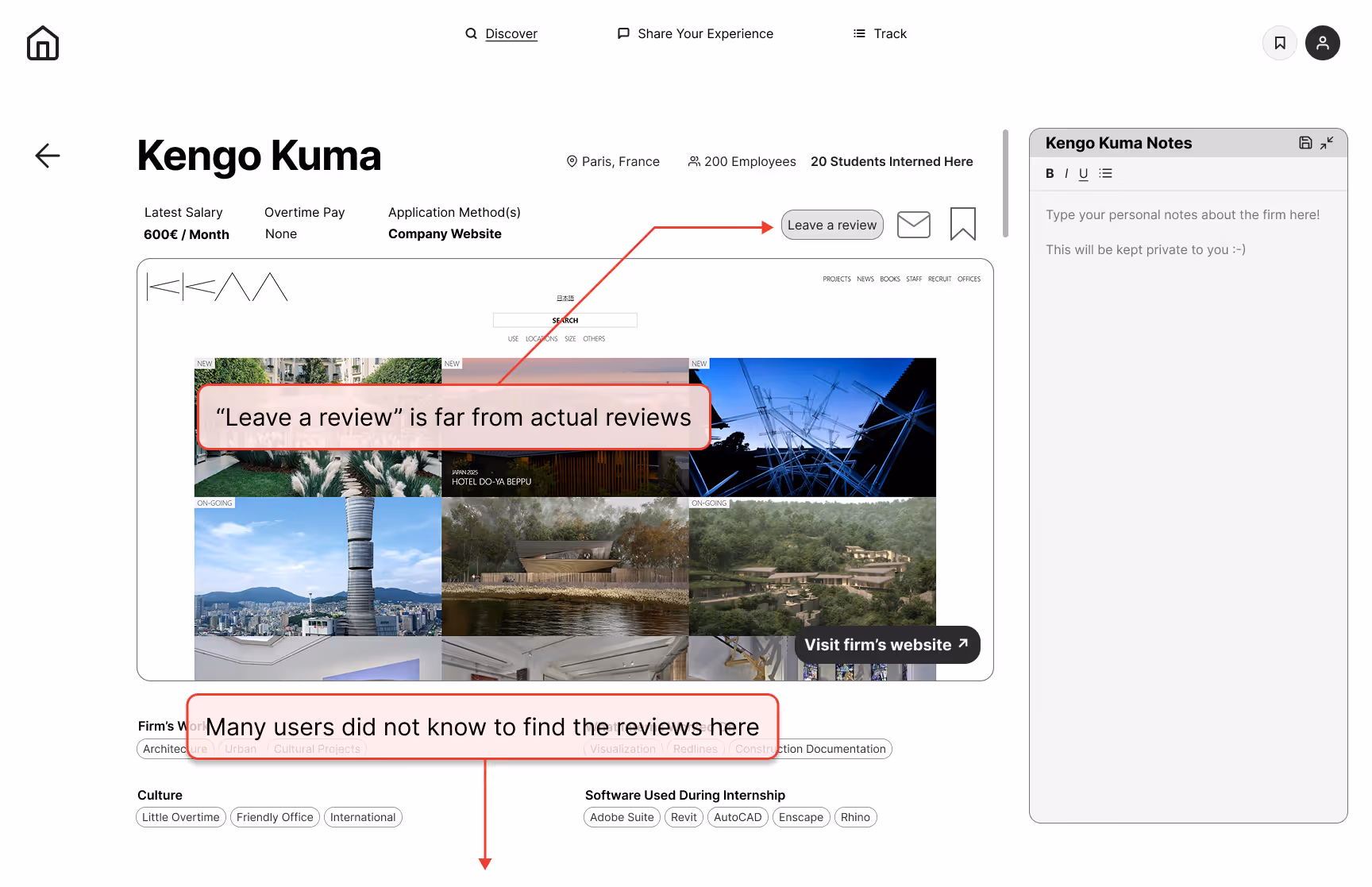Click the Enscape software tag
Viewport: 1372px width, 887px height.
(801, 817)
